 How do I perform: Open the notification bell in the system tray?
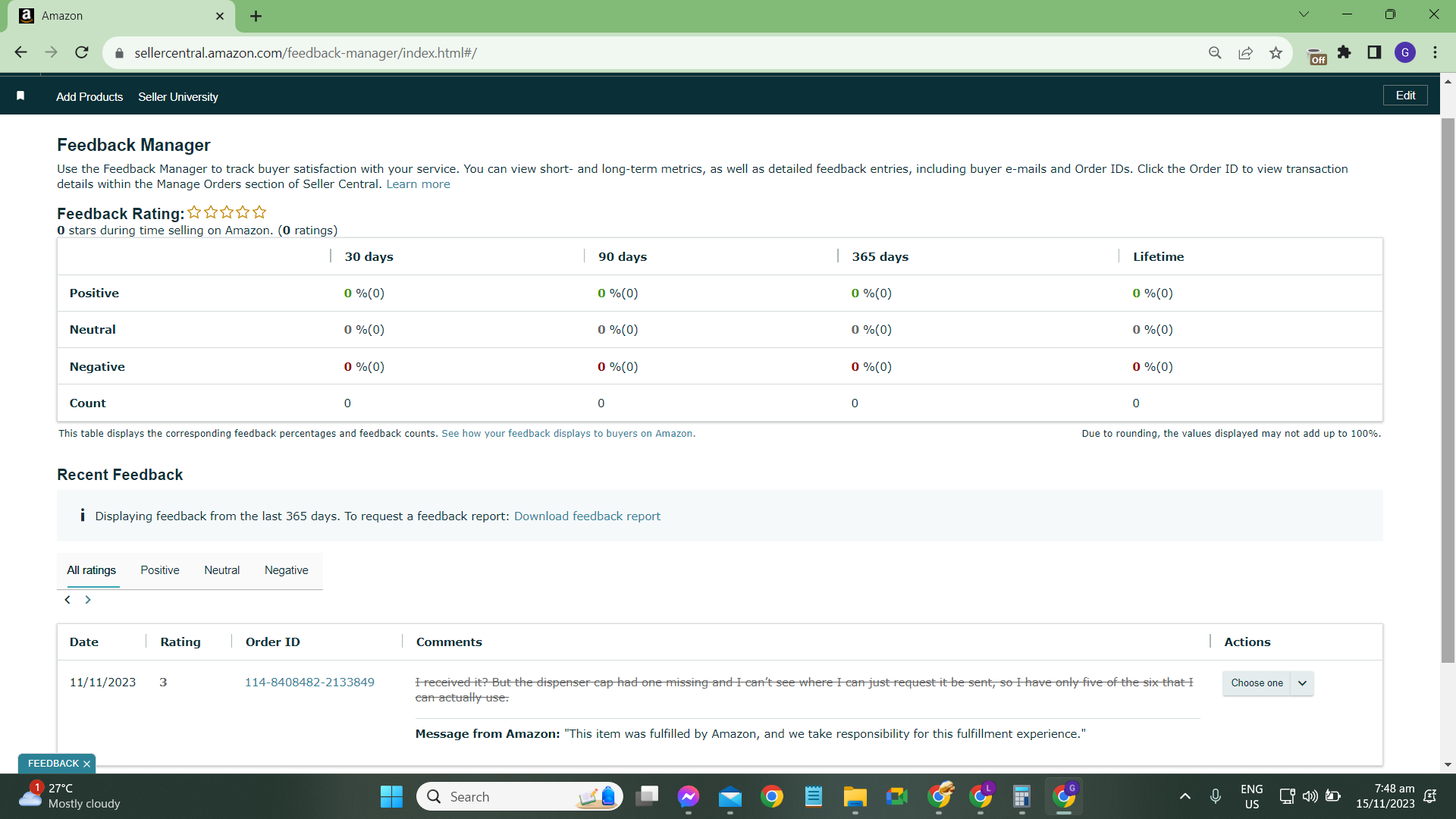1430,796
